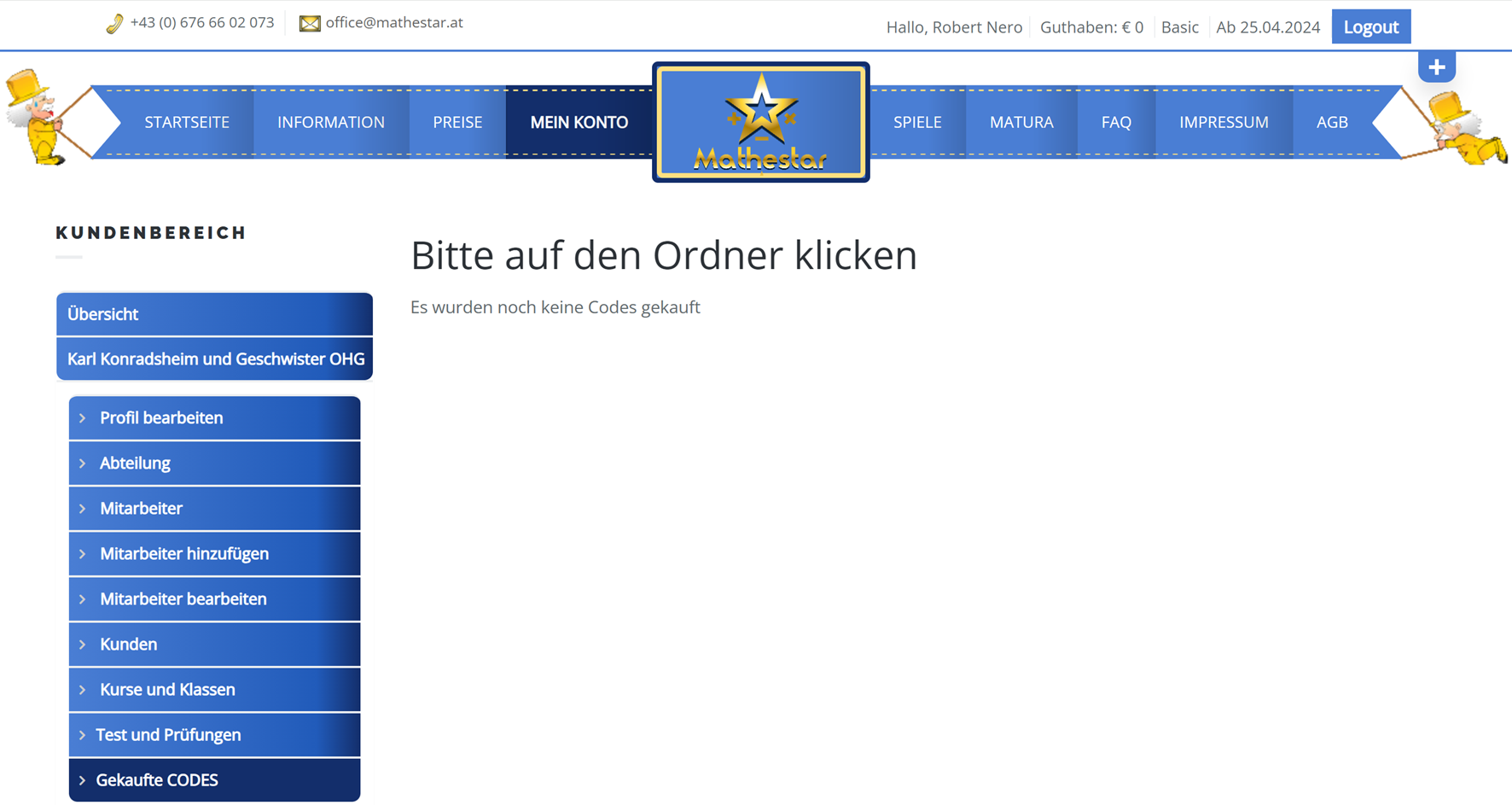
Task: Go to the MEIN KONTO tab
Action: click(x=579, y=122)
